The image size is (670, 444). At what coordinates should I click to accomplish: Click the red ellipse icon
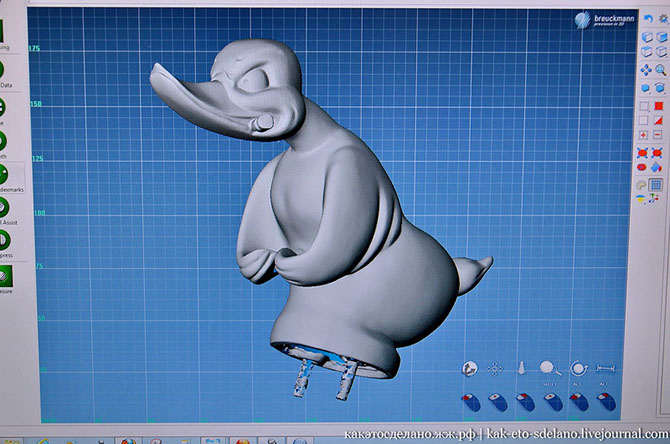pyautogui.click(x=642, y=167)
